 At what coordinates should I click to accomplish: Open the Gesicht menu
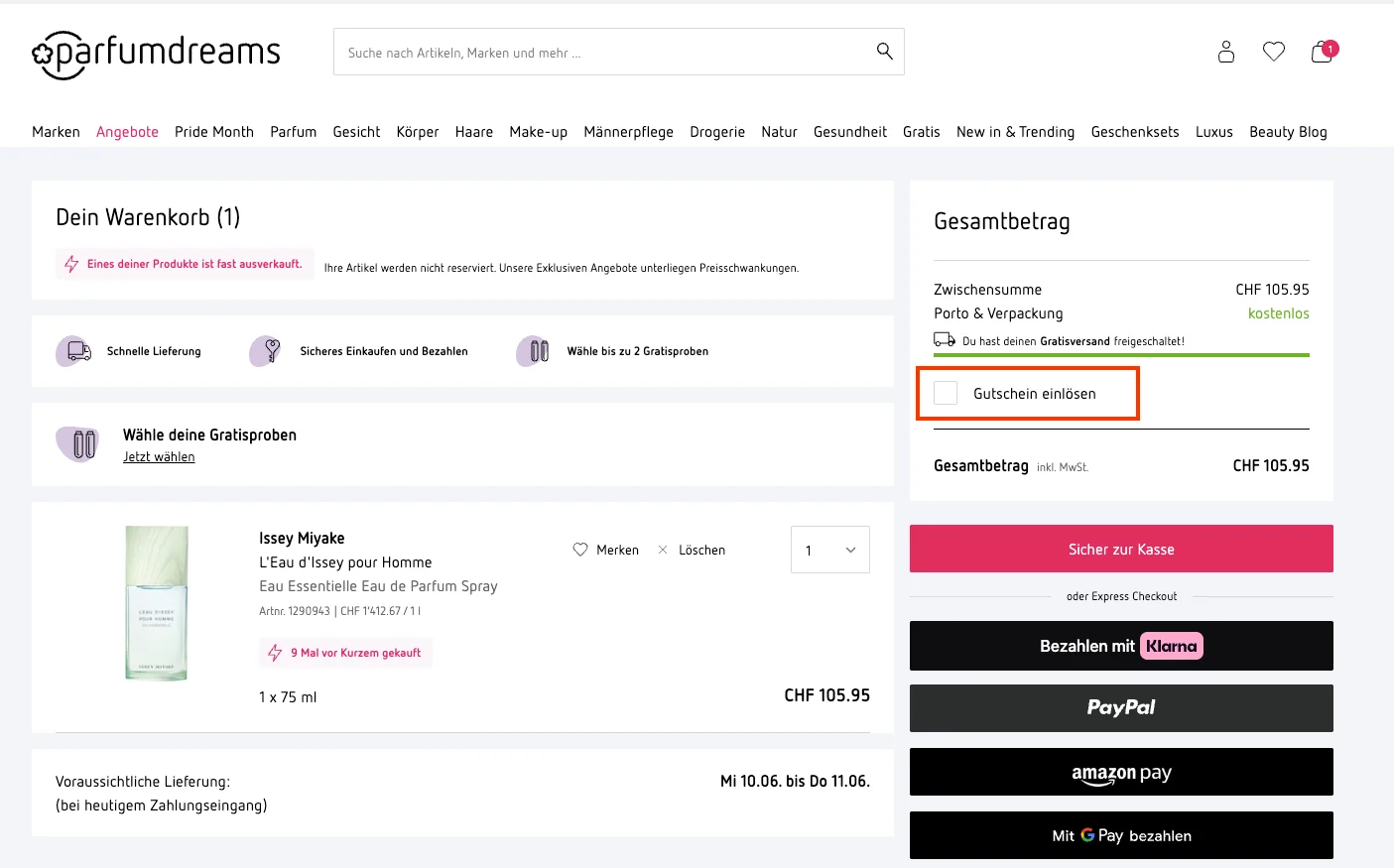tap(356, 132)
